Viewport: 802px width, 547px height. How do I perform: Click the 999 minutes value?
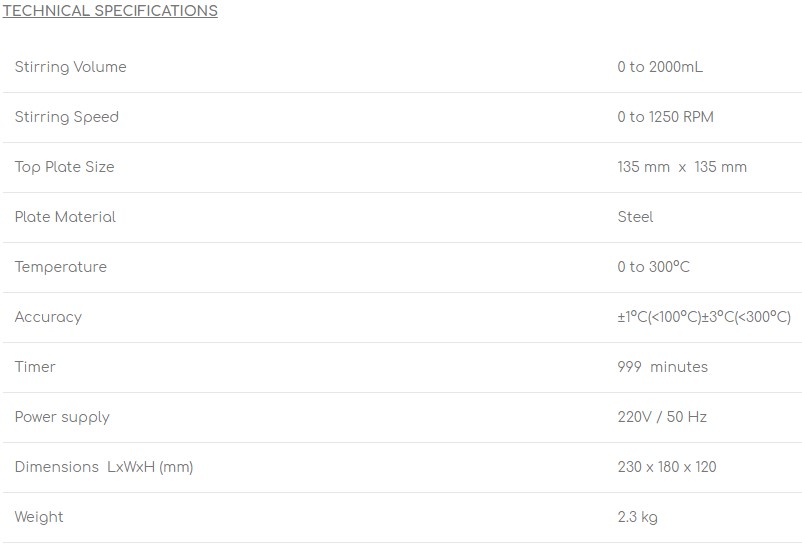[662, 367]
